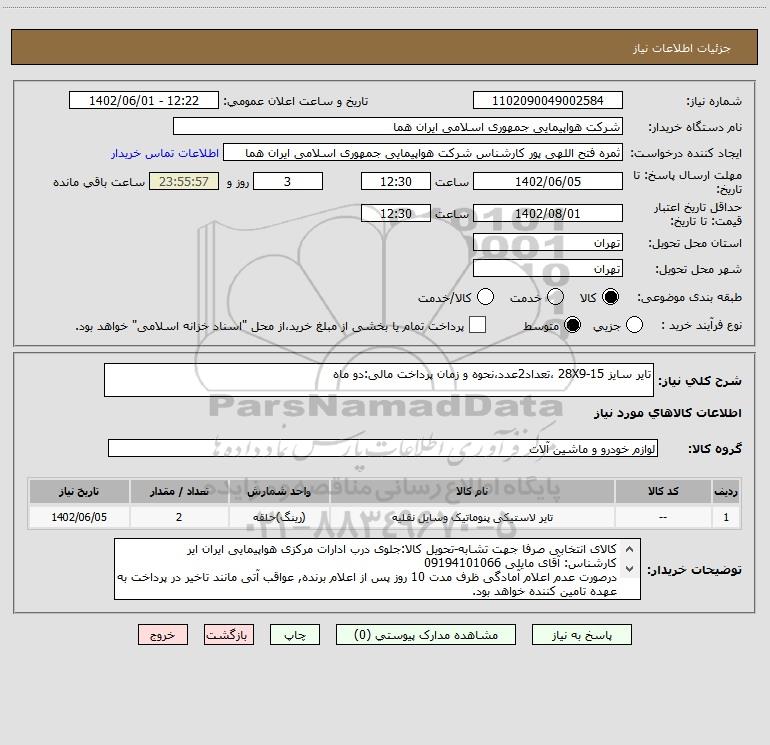Viewport: 770px width, 745px height.
Task: Open مشاهده مدارک پیوستی (0) button
Action: [426, 635]
